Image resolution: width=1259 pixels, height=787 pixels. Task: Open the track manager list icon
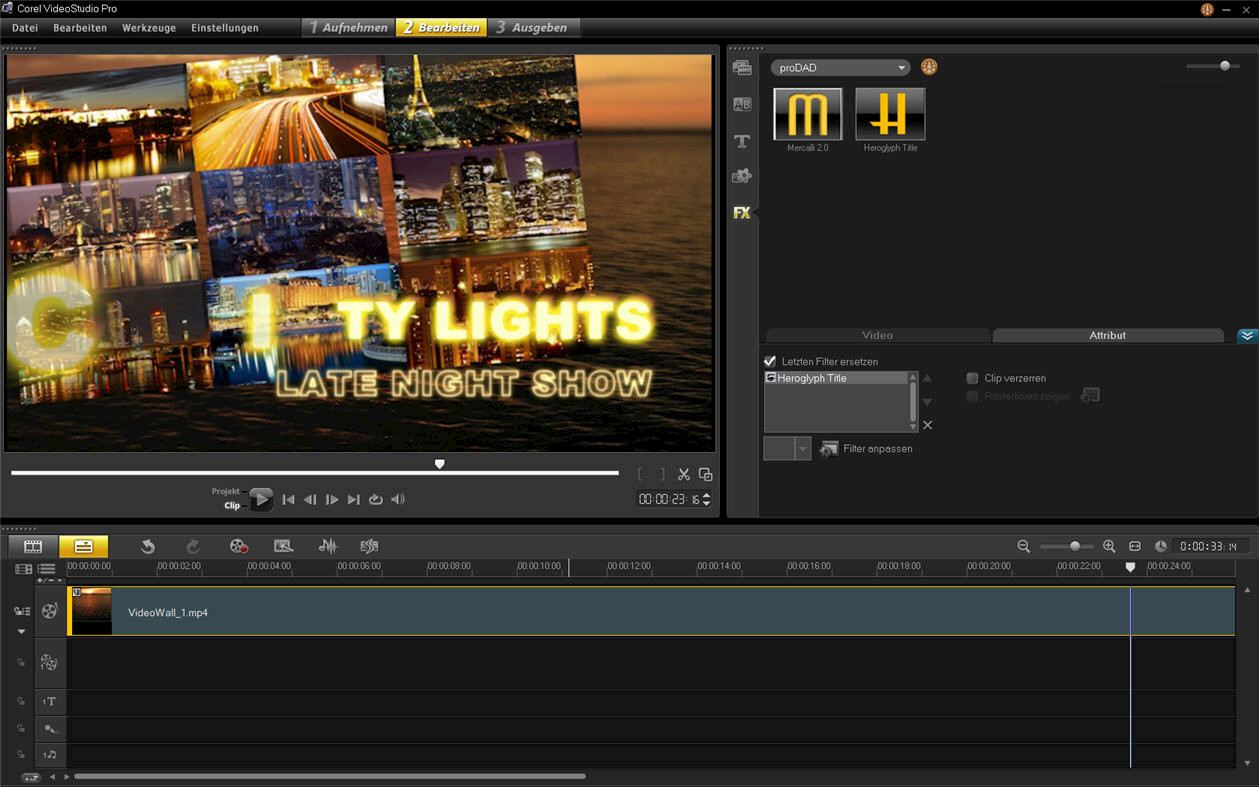(x=47, y=569)
